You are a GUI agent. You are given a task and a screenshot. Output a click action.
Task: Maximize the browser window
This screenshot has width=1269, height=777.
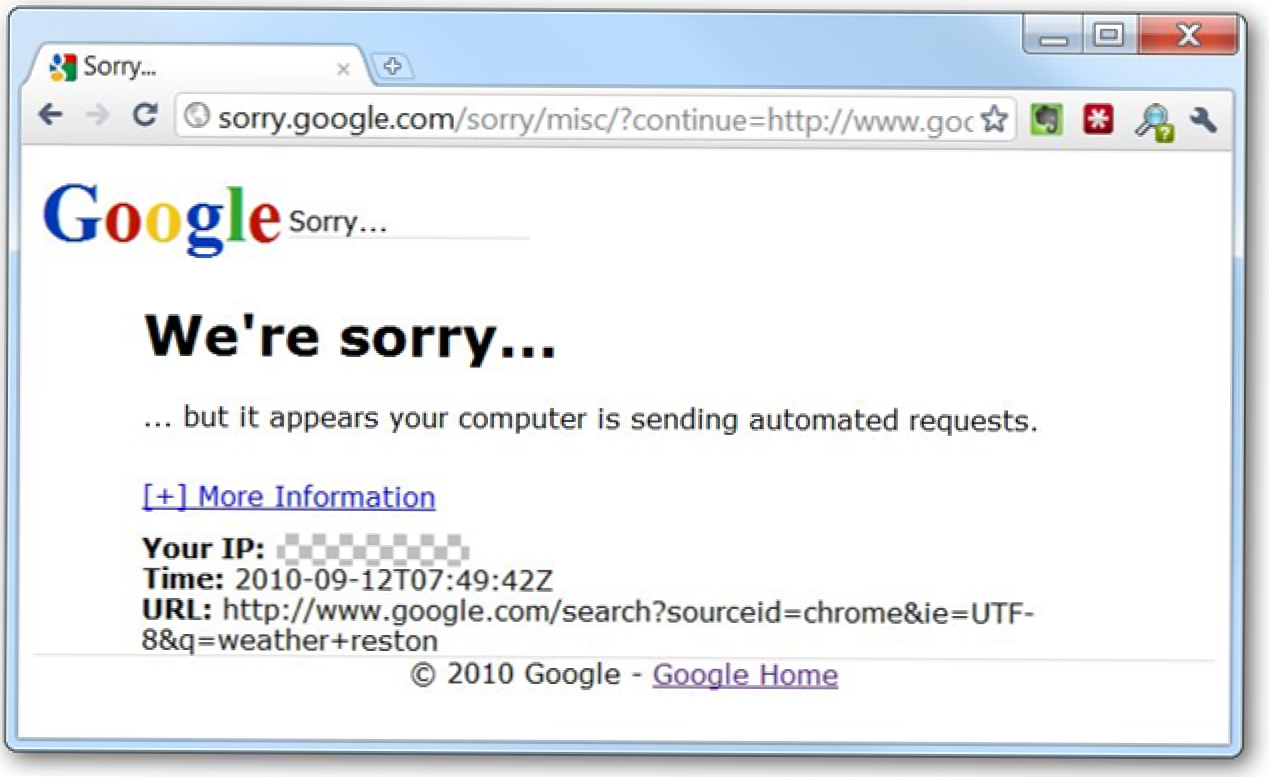(1108, 37)
